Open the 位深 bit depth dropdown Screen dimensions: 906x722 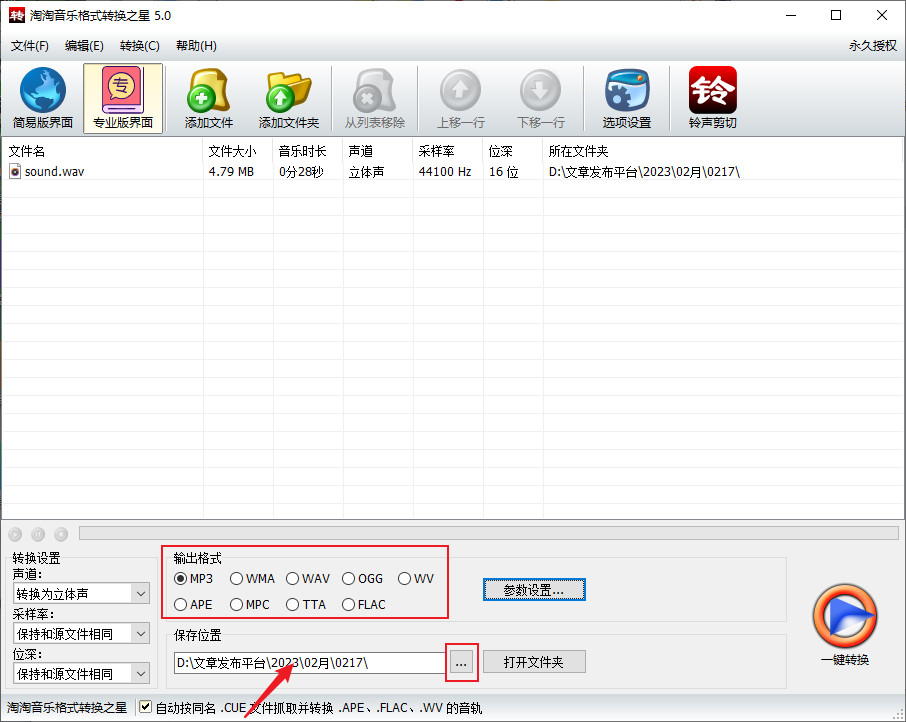[x=81, y=673]
